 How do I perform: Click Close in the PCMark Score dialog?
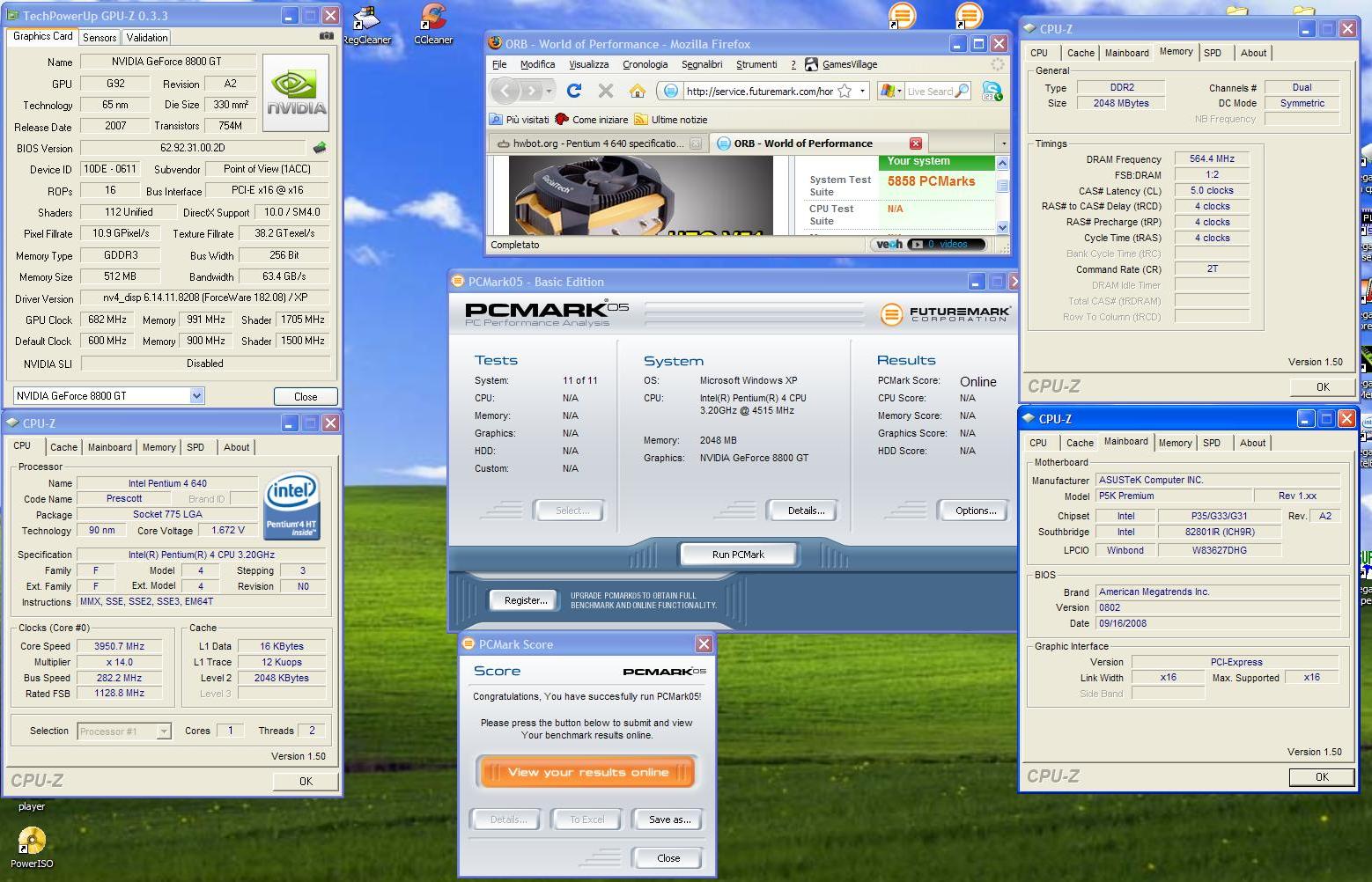pos(668,858)
